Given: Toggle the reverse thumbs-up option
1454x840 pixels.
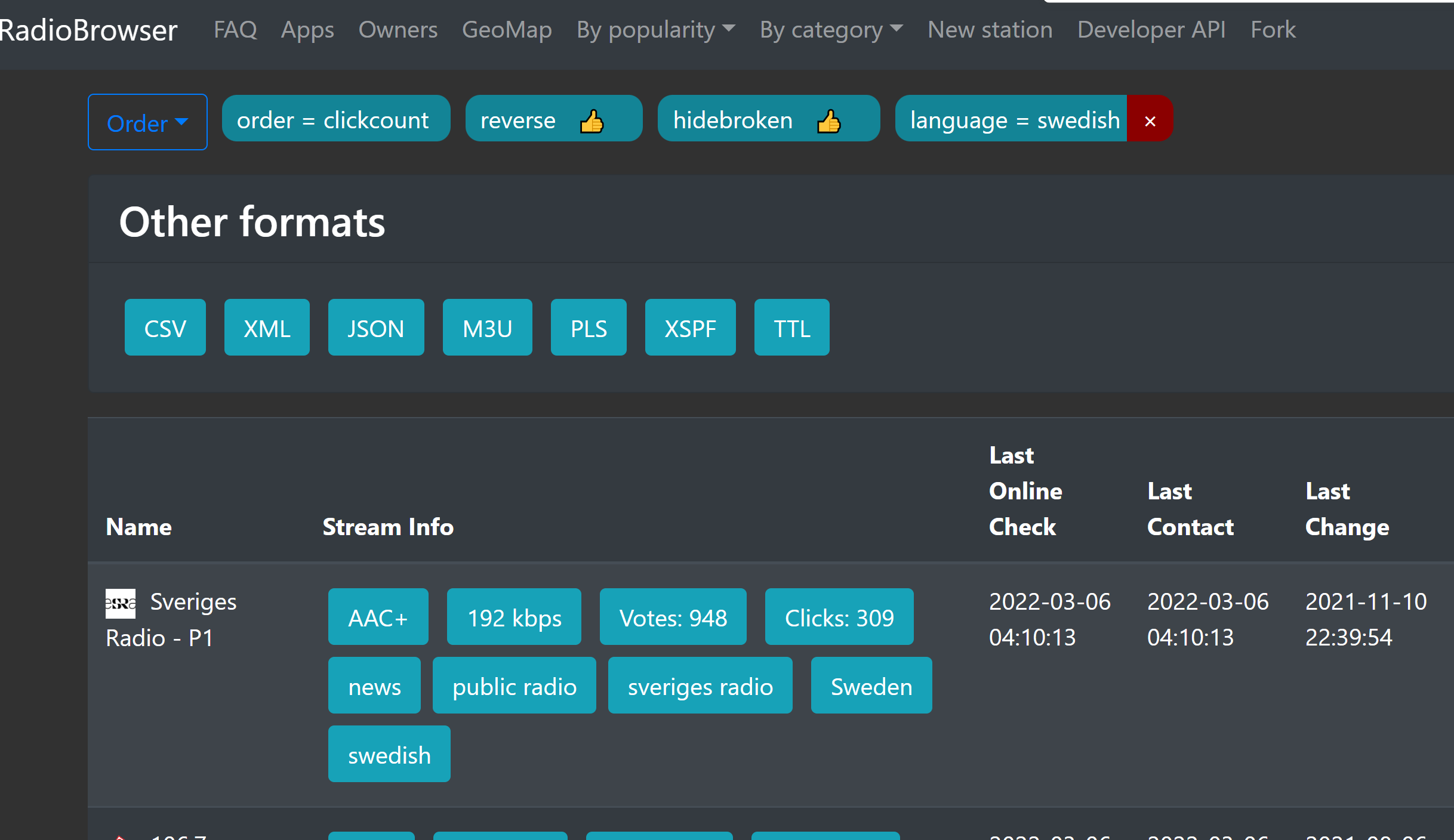Looking at the screenshot, I should click(592, 121).
